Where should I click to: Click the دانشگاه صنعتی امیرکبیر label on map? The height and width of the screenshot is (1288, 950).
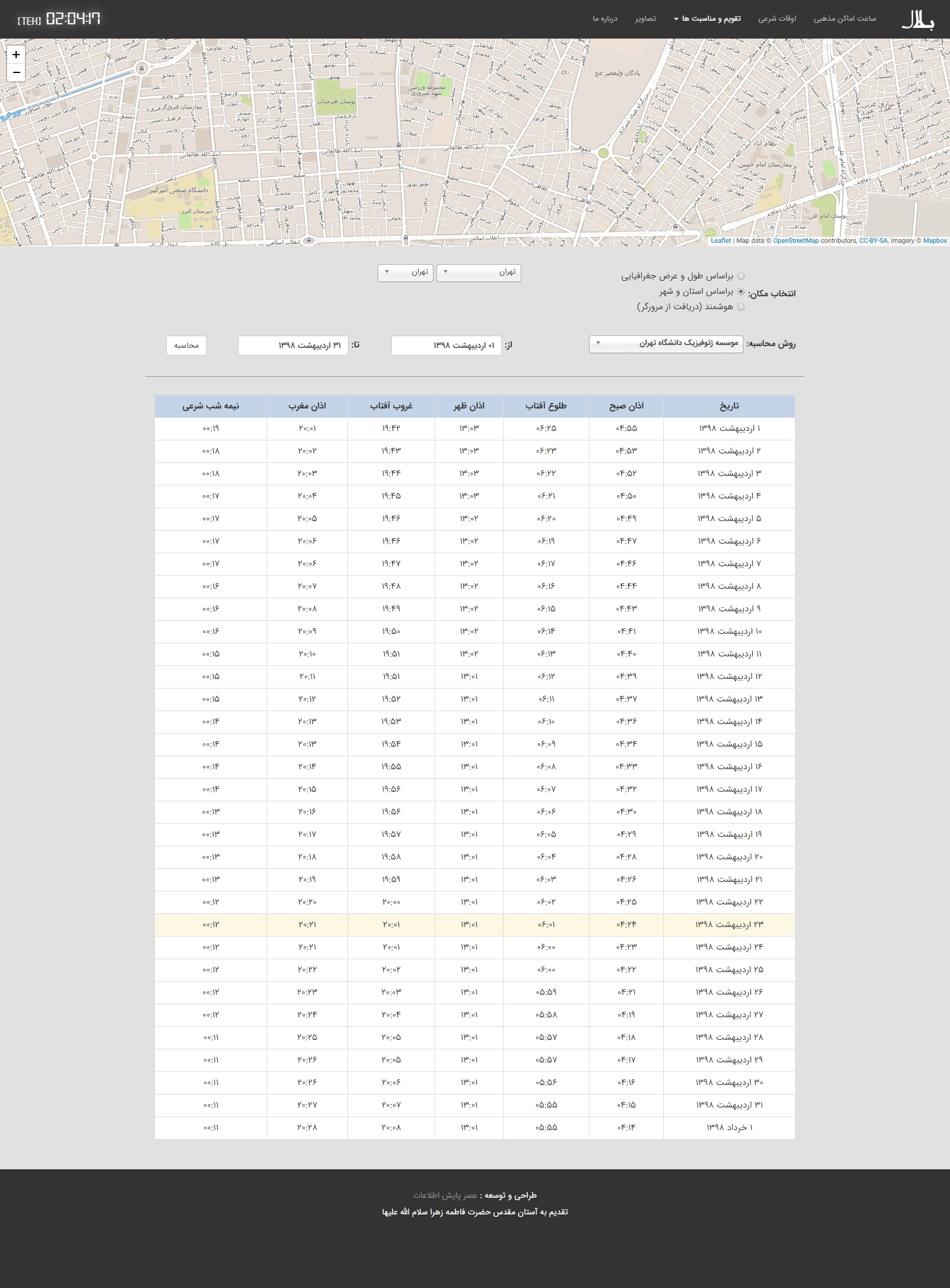[179, 190]
